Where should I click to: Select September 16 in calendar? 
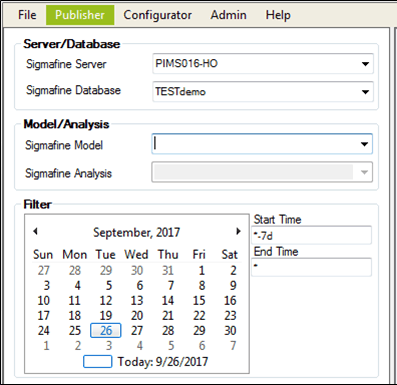point(230,301)
